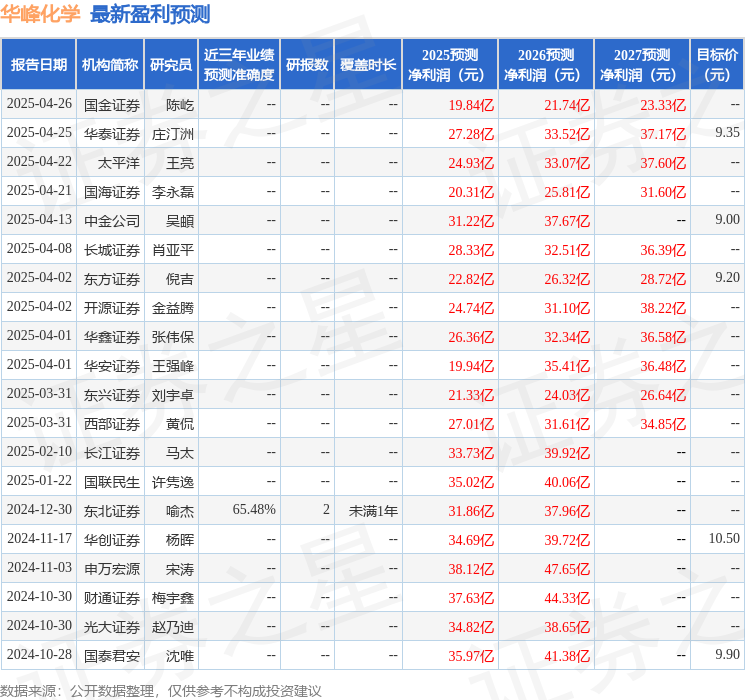
Task: Select the 中金公司 institution cell
Action: click(112, 221)
